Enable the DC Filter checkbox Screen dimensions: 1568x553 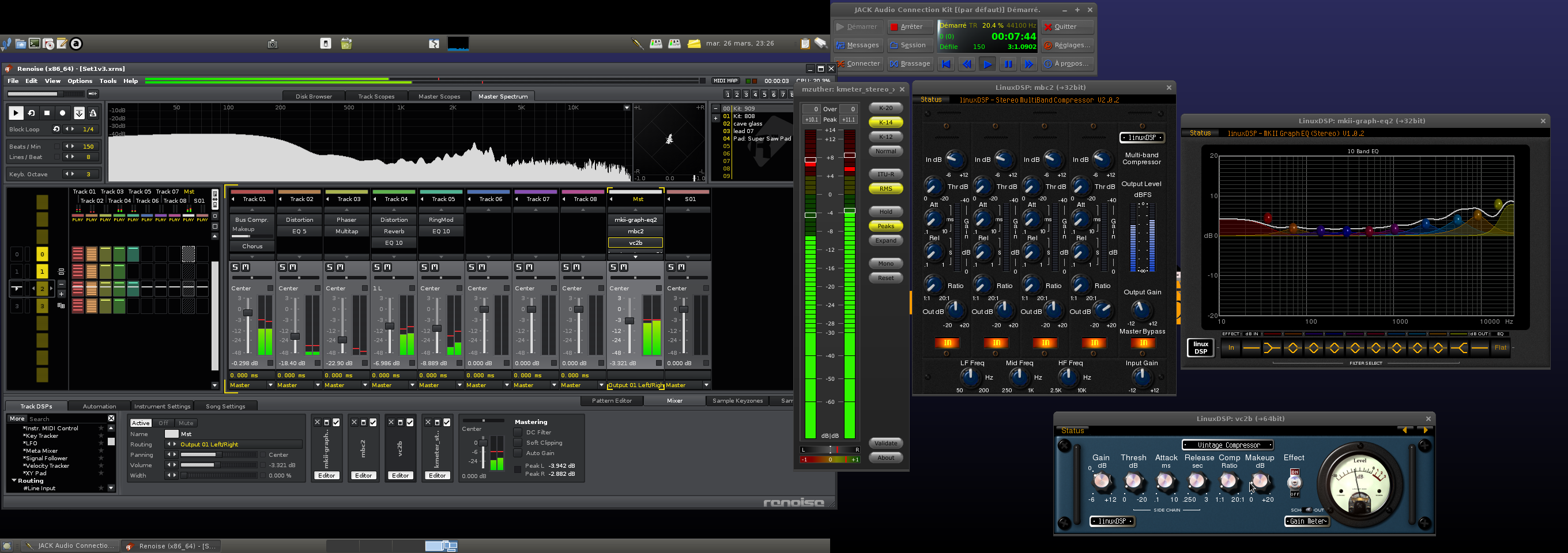click(518, 433)
